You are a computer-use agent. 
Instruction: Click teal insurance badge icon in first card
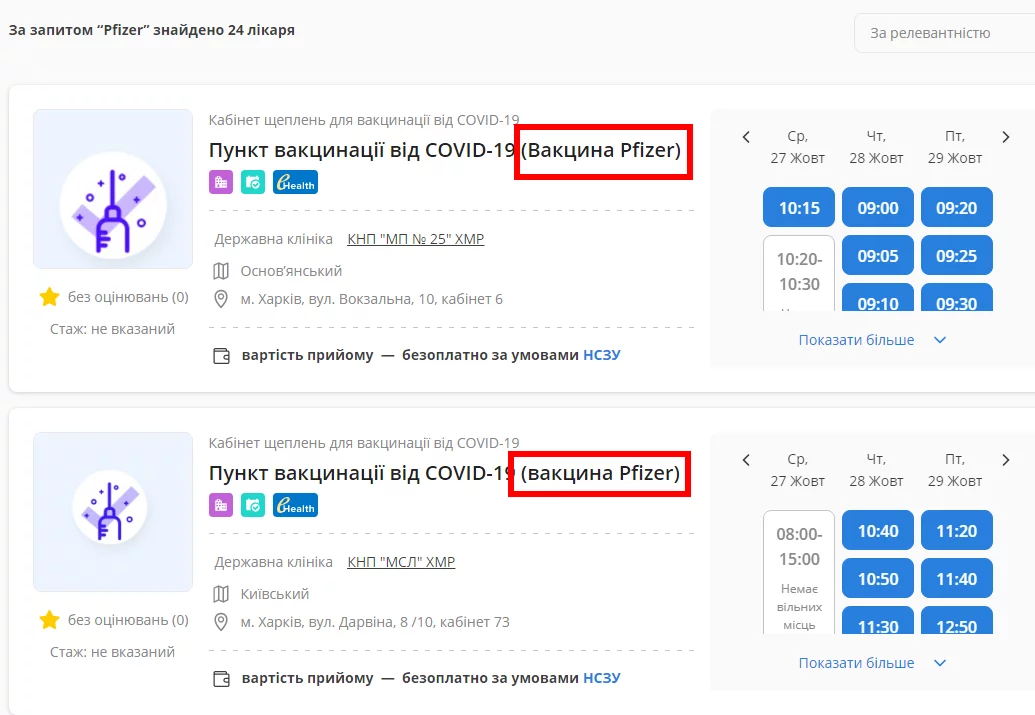click(x=253, y=182)
